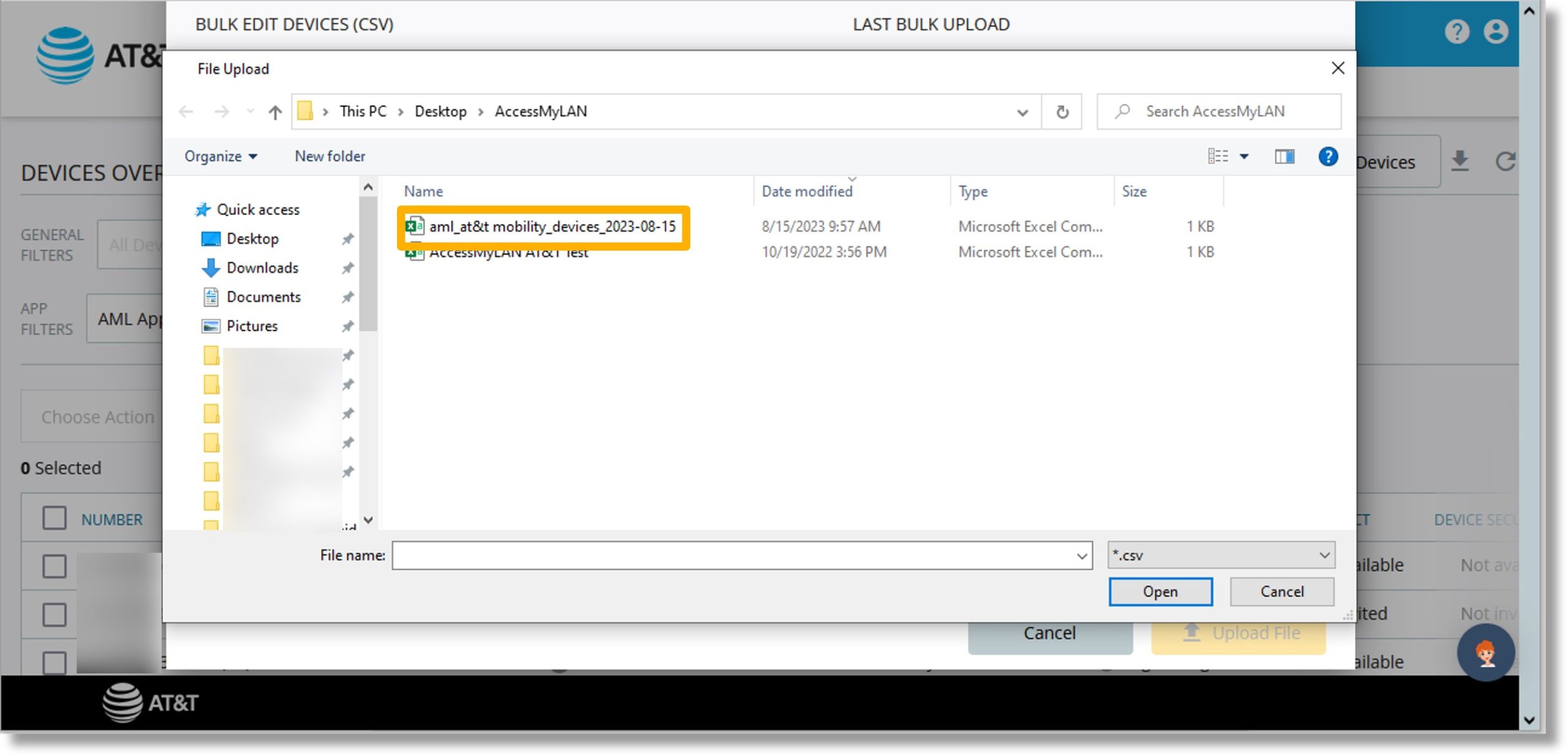This screenshot has height=756, width=1568.
Task: Open the Choose Action dropdown
Action: coord(92,417)
